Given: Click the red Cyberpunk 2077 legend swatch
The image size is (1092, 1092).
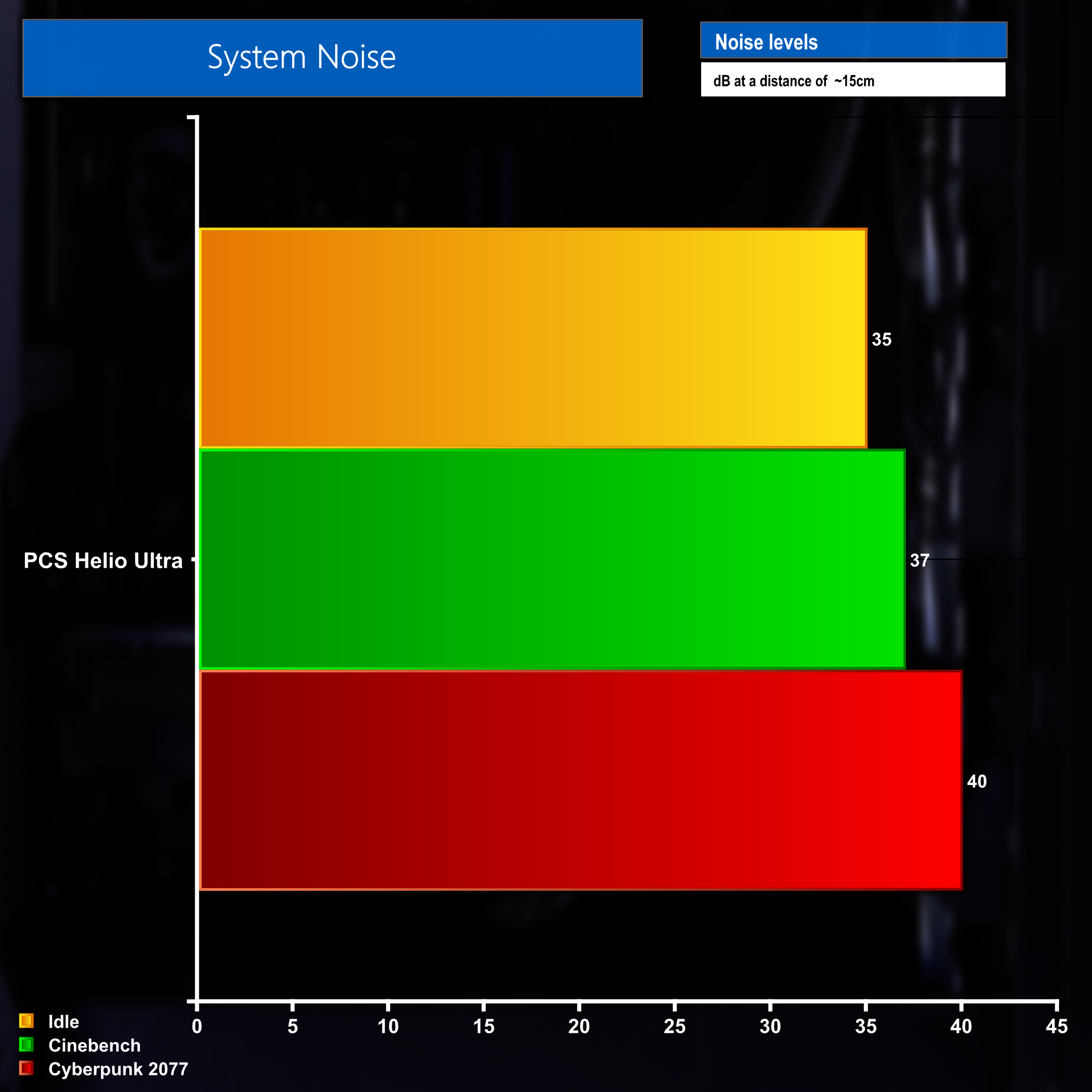Looking at the screenshot, I should pos(26,1068).
